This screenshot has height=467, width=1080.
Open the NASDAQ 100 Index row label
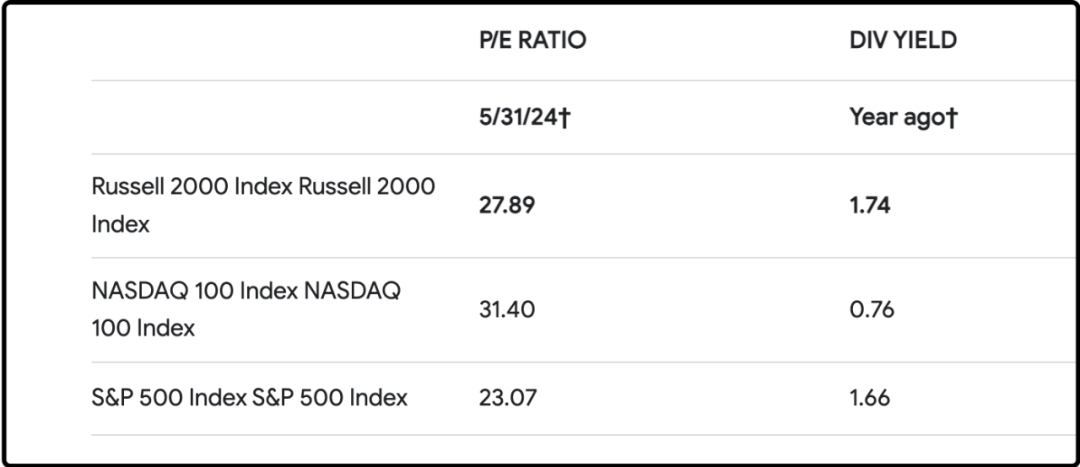[245, 309]
